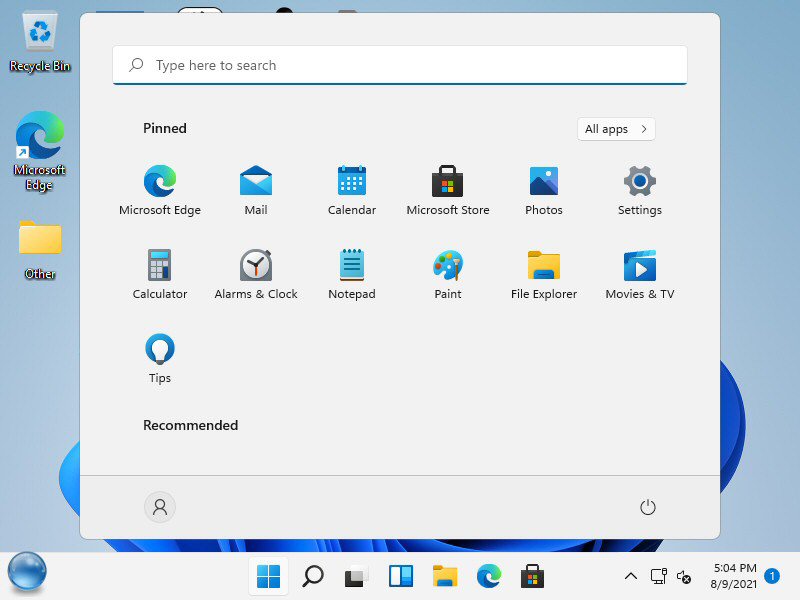This screenshot has height=600, width=800.
Task: Open Microsoft Store in pinned apps
Action: (x=447, y=190)
